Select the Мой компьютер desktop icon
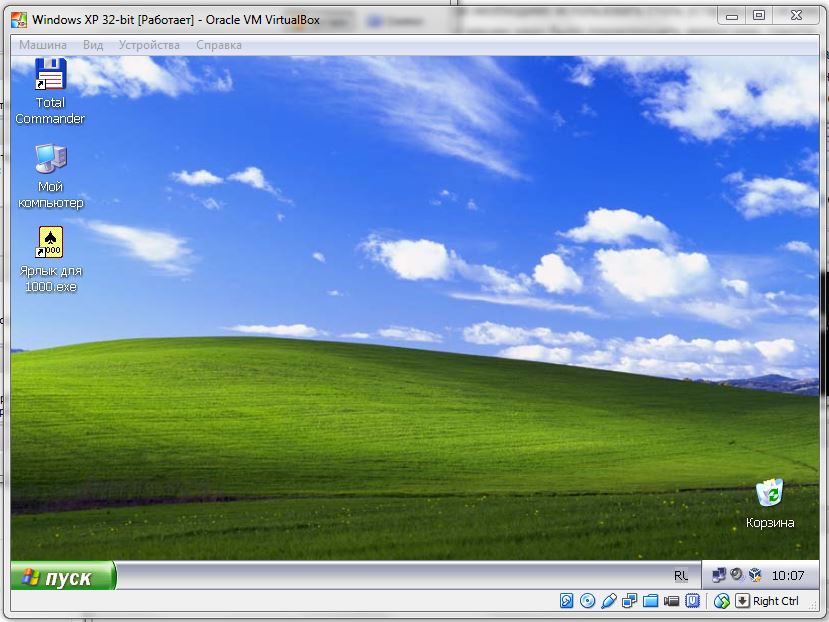Image resolution: width=829 pixels, height=622 pixels. click(51, 176)
